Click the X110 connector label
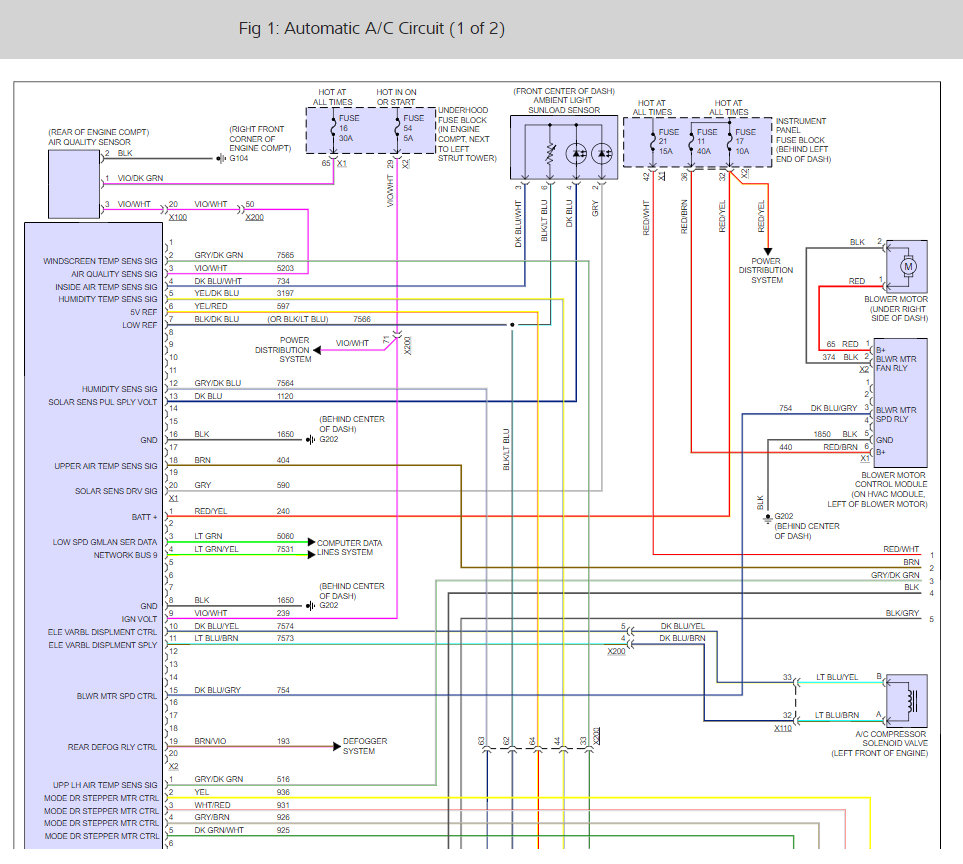963x864 pixels. click(782, 728)
